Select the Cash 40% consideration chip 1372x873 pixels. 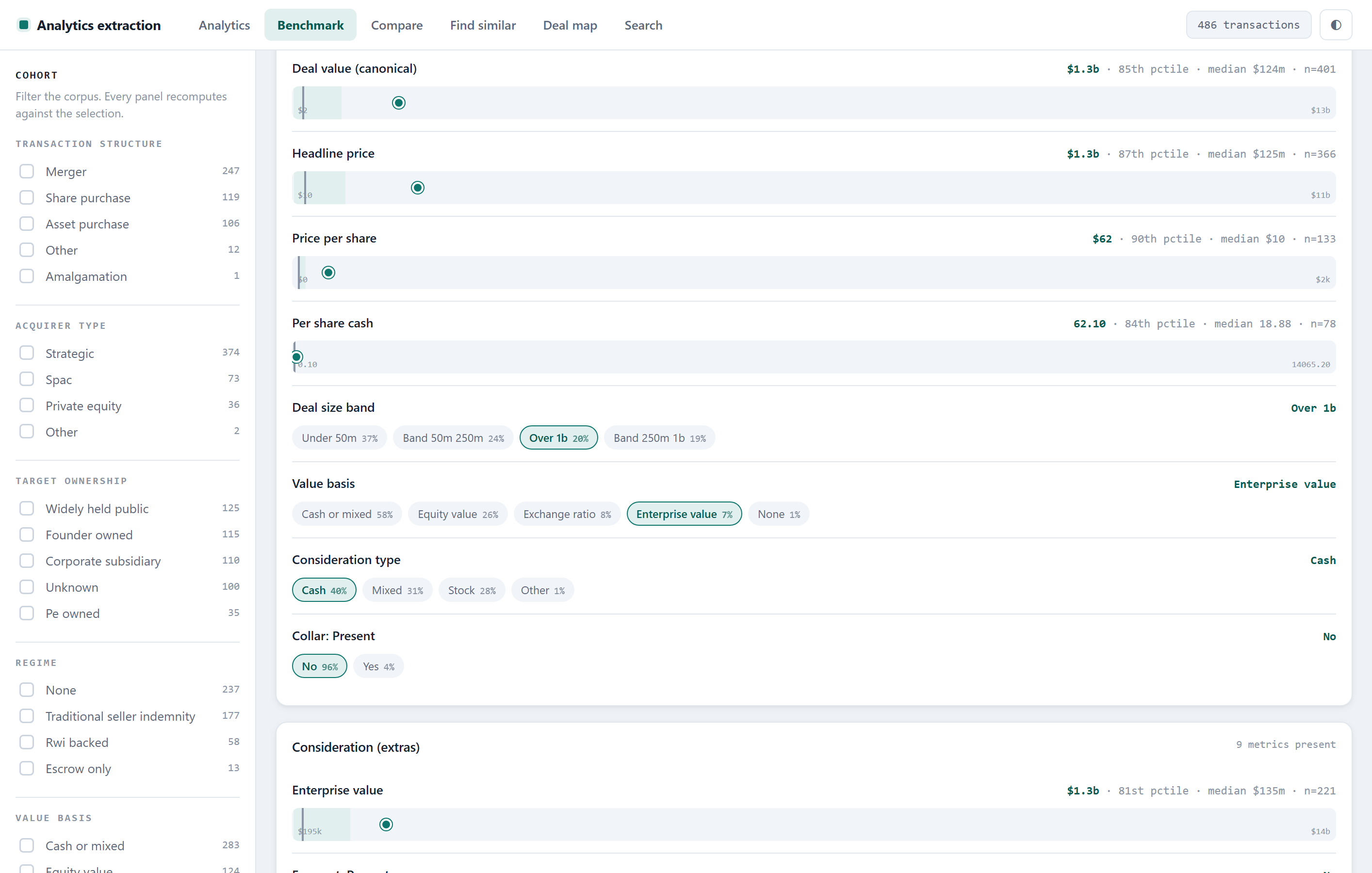click(324, 591)
